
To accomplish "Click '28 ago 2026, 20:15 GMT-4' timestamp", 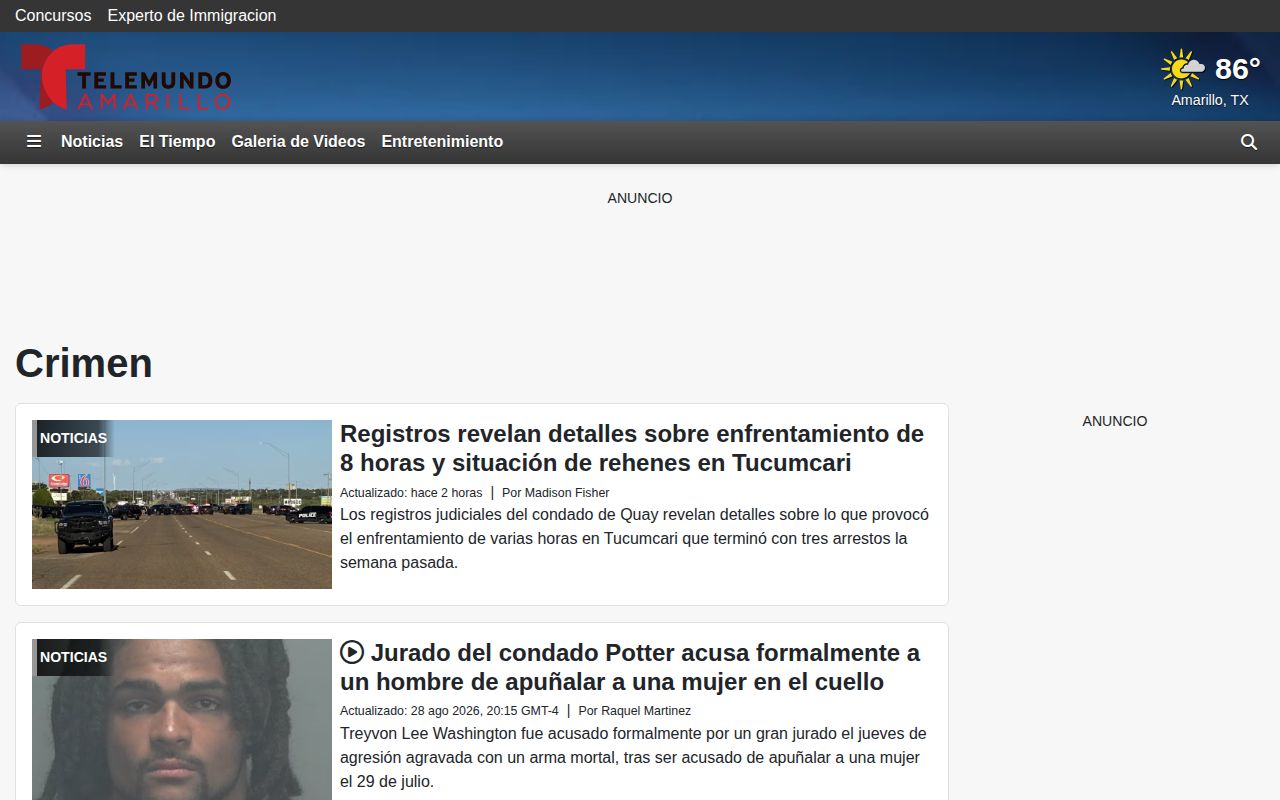I will click(x=485, y=711).
